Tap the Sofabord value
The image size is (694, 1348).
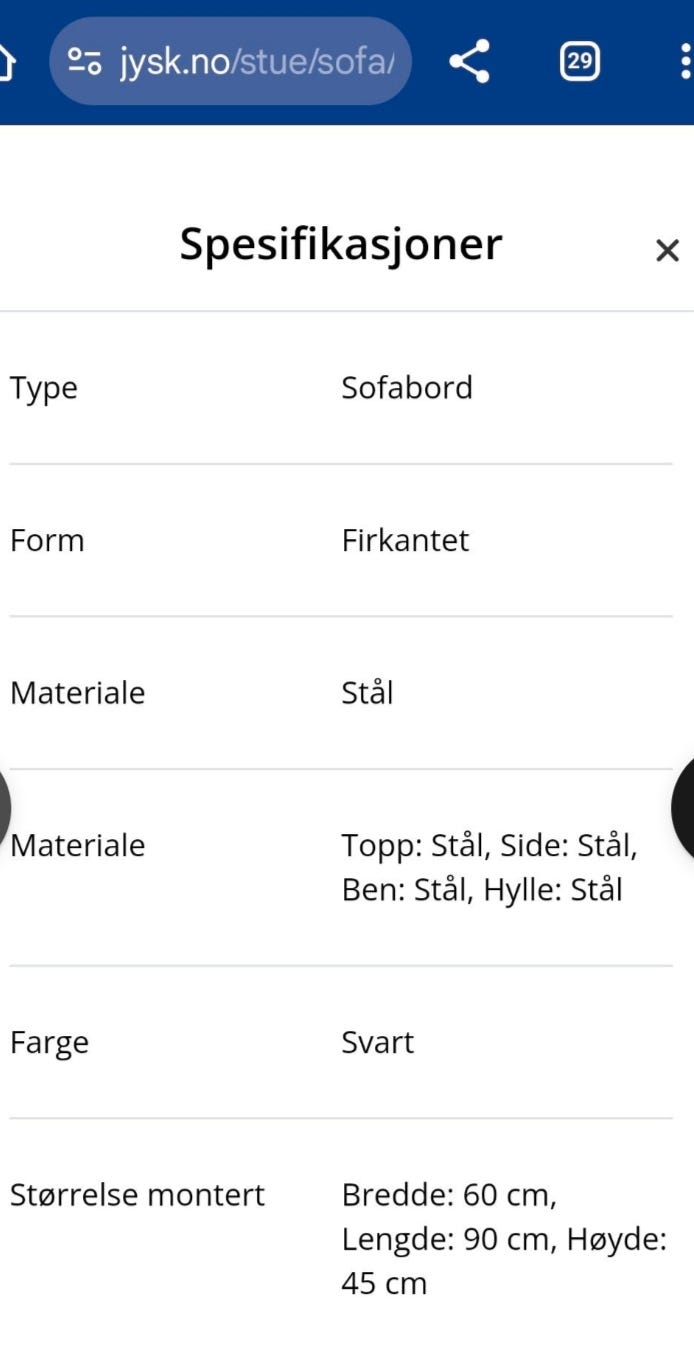point(407,388)
